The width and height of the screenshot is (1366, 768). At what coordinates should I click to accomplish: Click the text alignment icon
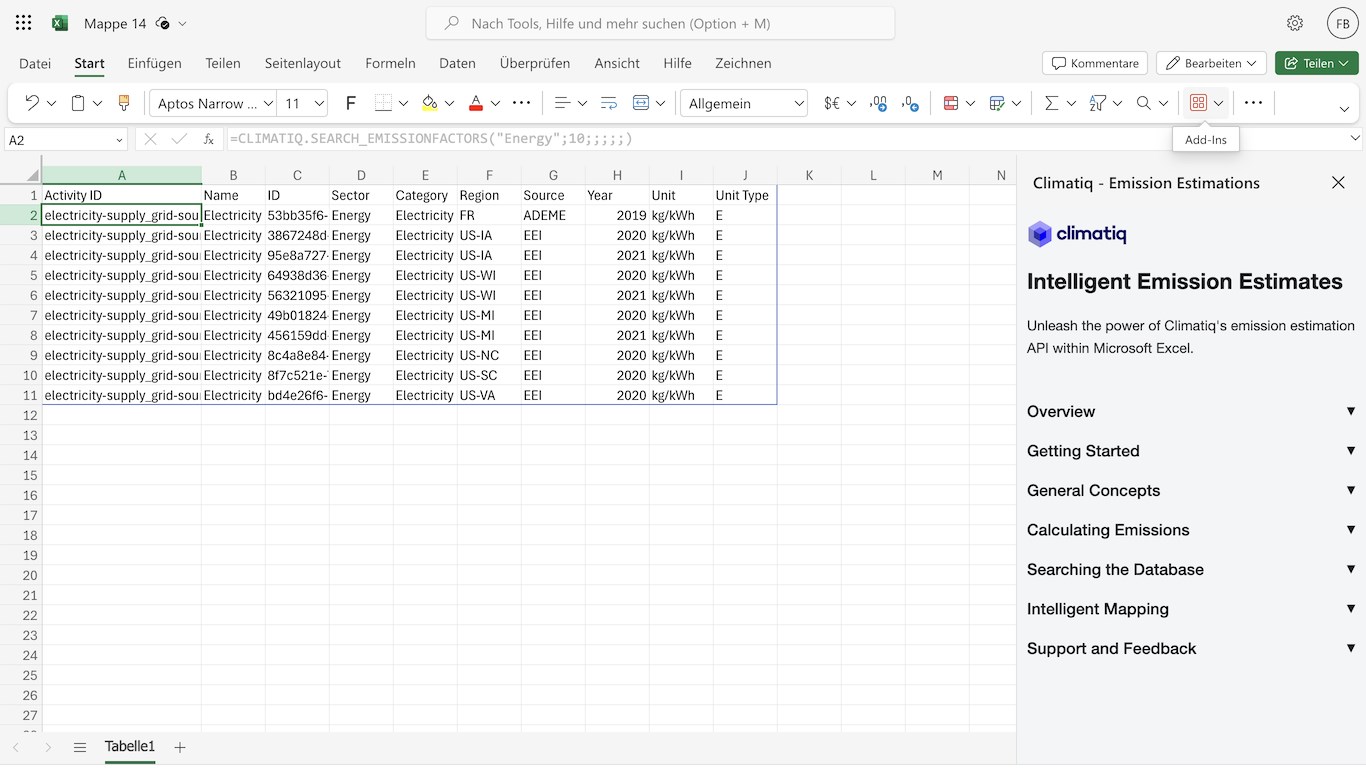(x=562, y=103)
